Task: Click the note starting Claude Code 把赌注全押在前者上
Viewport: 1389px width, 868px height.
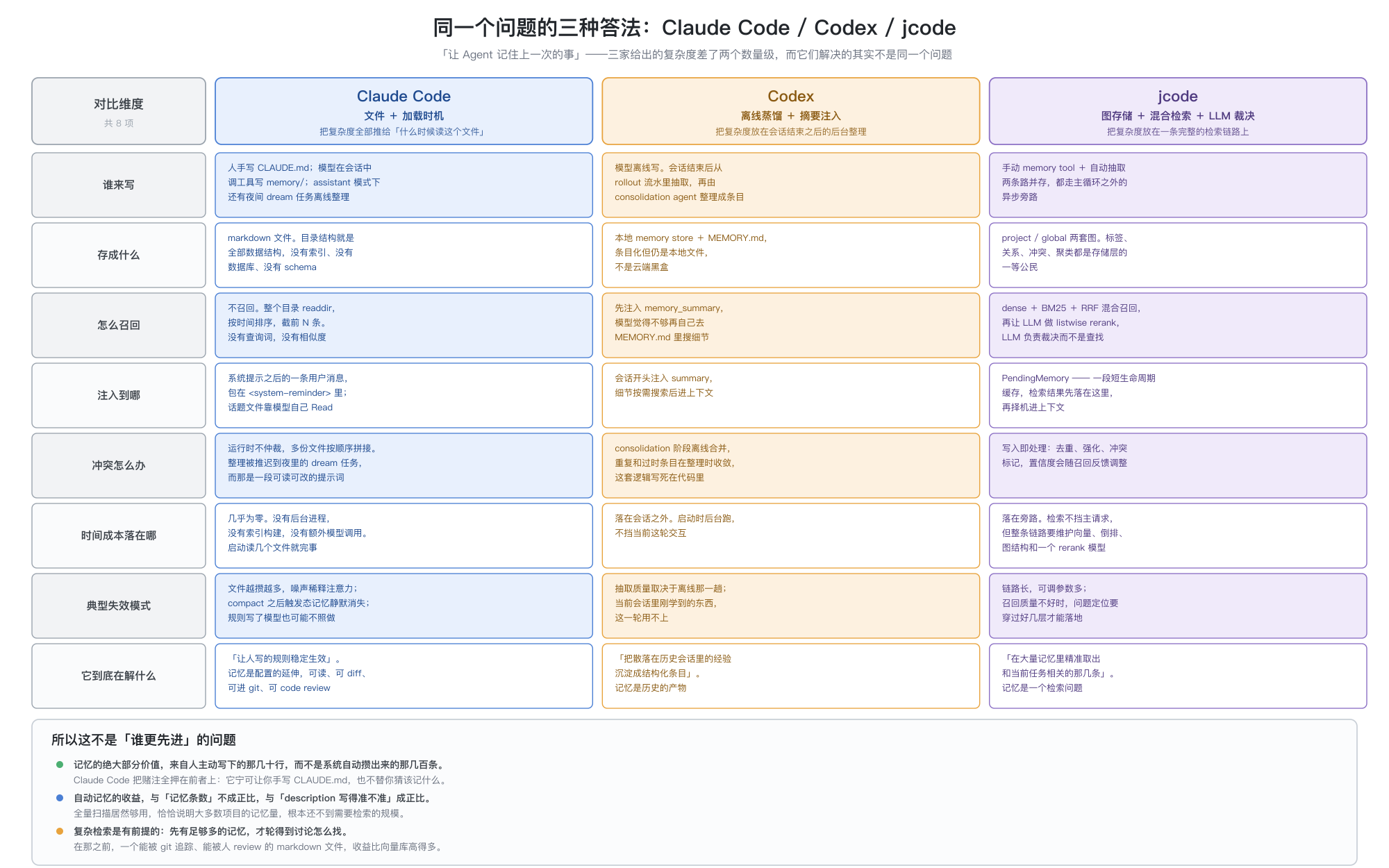Action: pyautogui.click(x=261, y=781)
